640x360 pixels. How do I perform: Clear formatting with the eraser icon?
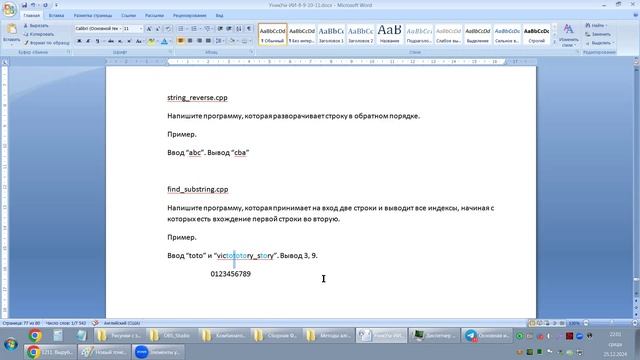[x=168, y=29]
